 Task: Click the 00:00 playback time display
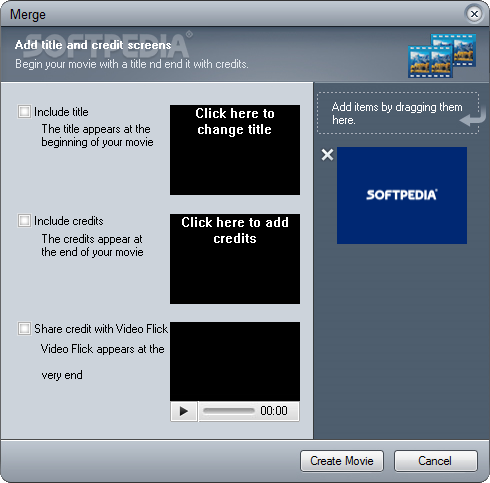(x=274, y=411)
